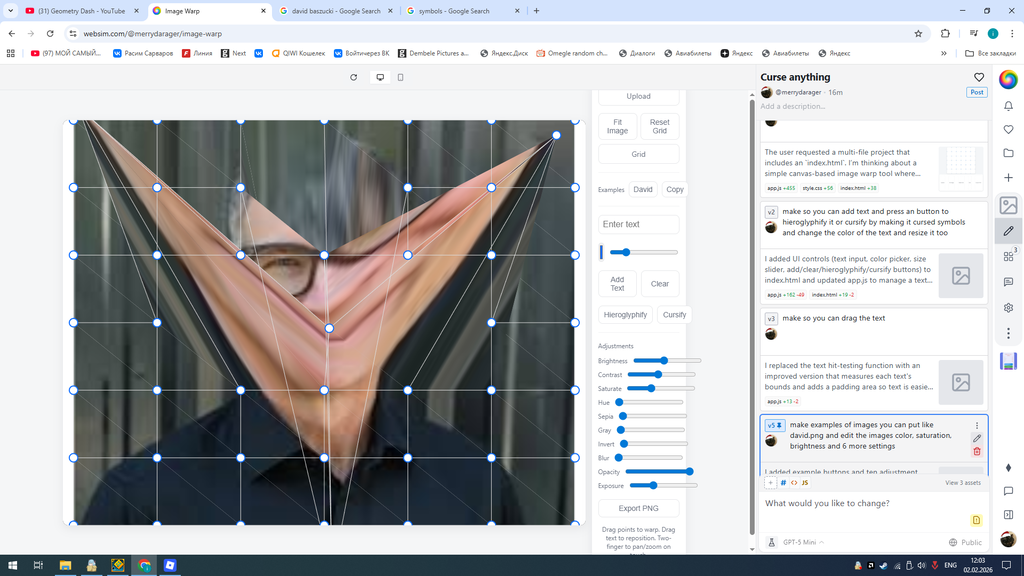Open the Public visibility selector
The width and height of the screenshot is (1024, 576).
965,542
